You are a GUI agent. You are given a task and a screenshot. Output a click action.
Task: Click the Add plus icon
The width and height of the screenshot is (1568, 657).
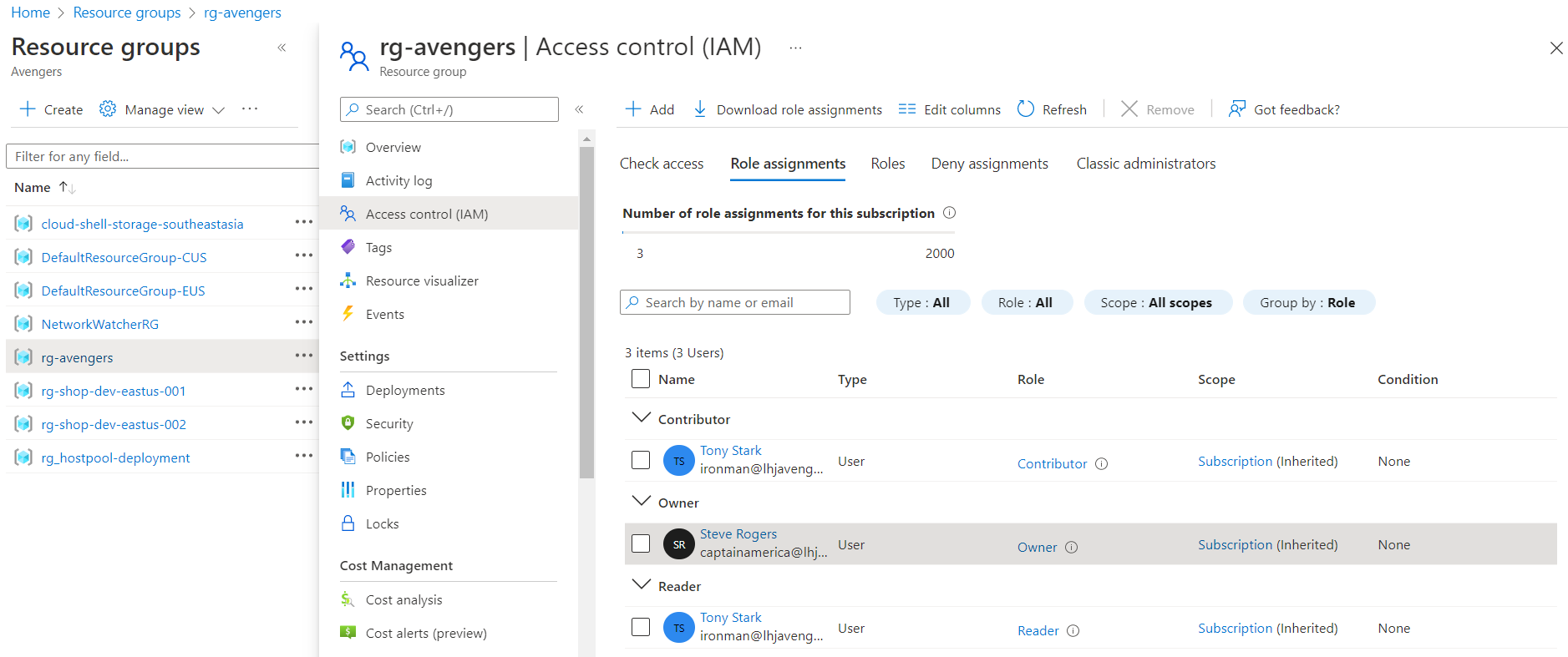click(x=633, y=109)
